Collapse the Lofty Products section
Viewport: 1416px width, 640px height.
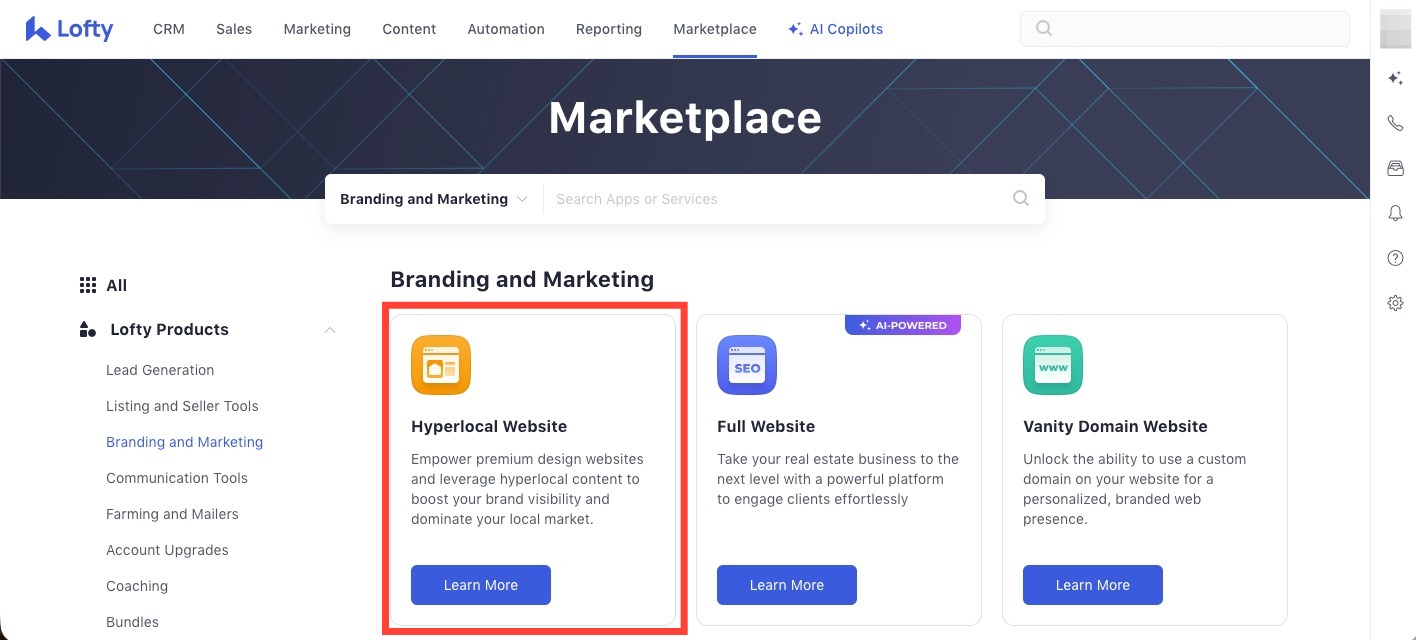pos(330,330)
